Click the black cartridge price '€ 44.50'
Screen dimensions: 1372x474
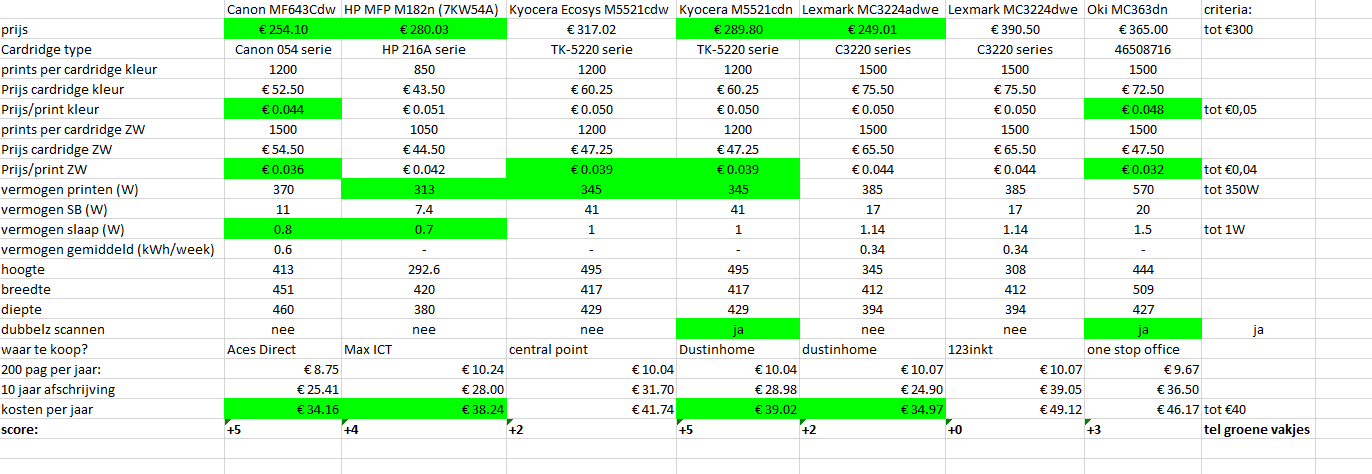[x=424, y=150]
